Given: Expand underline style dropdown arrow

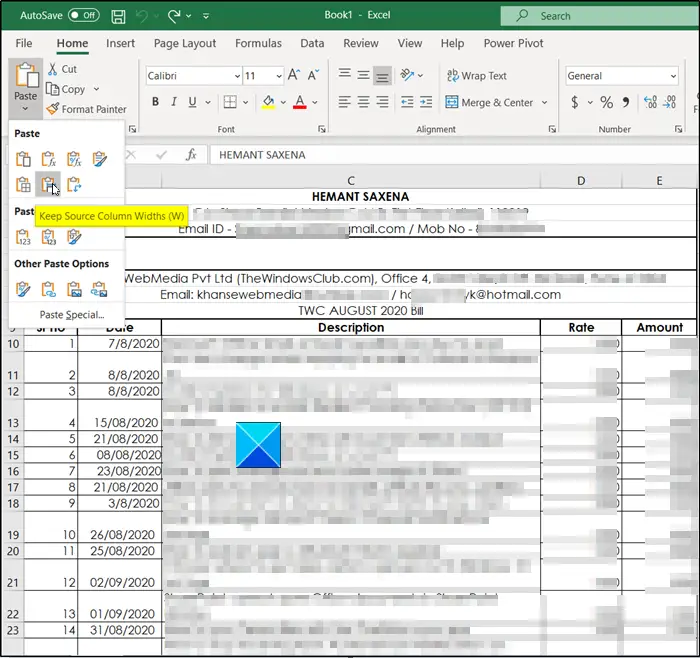Looking at the screenshot, I should 208,102.
